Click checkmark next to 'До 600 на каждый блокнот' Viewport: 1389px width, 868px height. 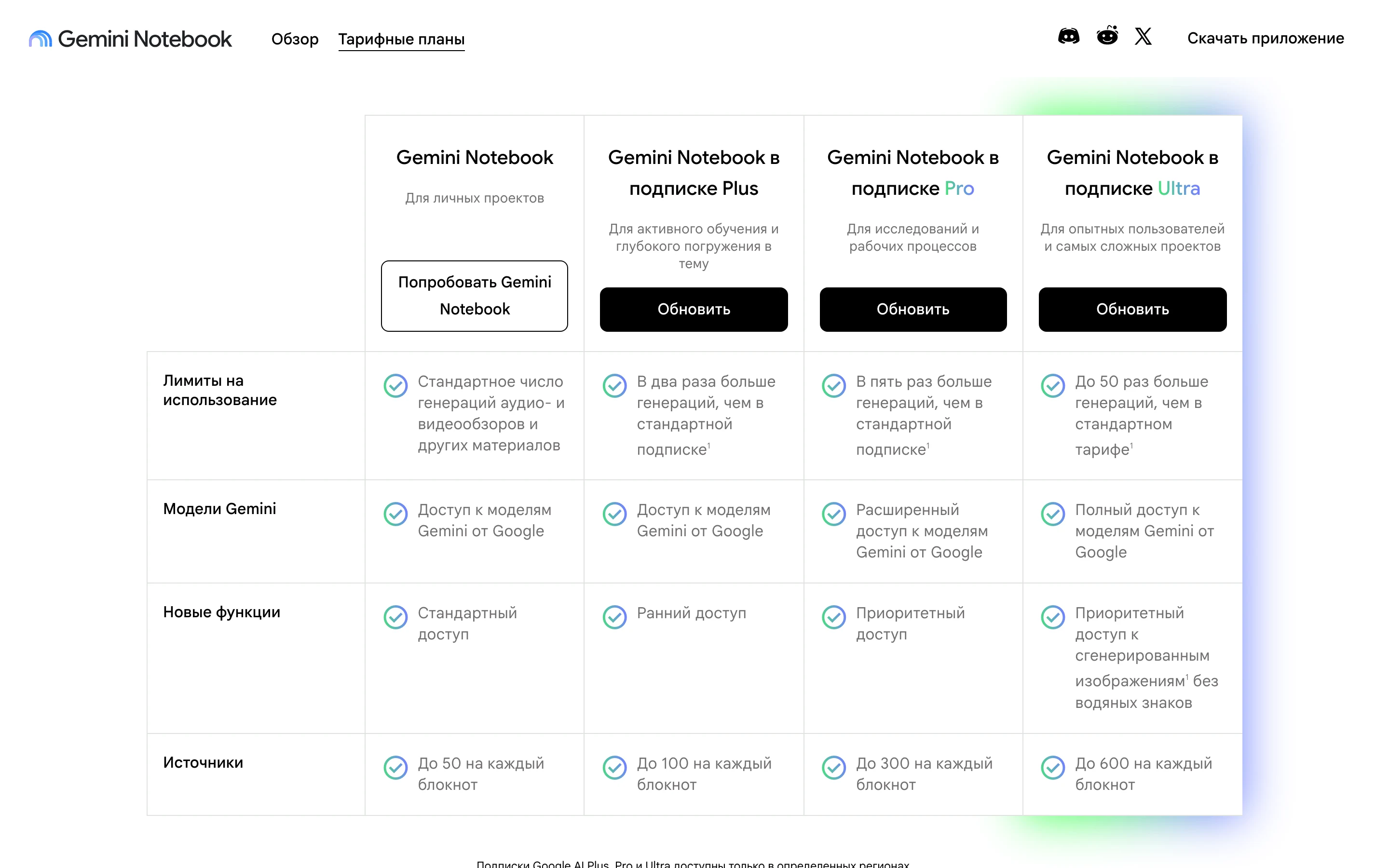pos(1053,768)
